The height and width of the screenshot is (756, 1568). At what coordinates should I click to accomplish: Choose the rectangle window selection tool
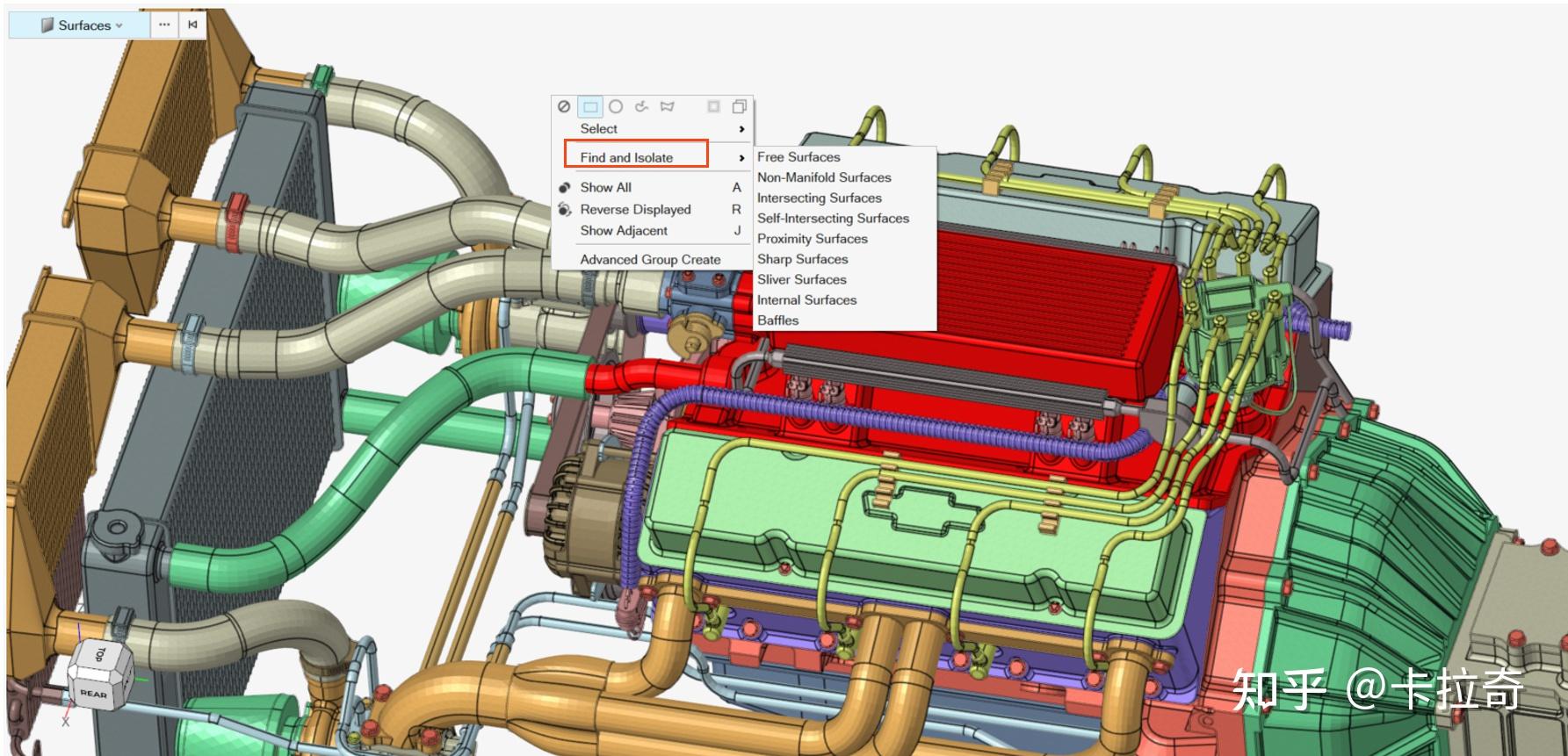click(590, 106)
